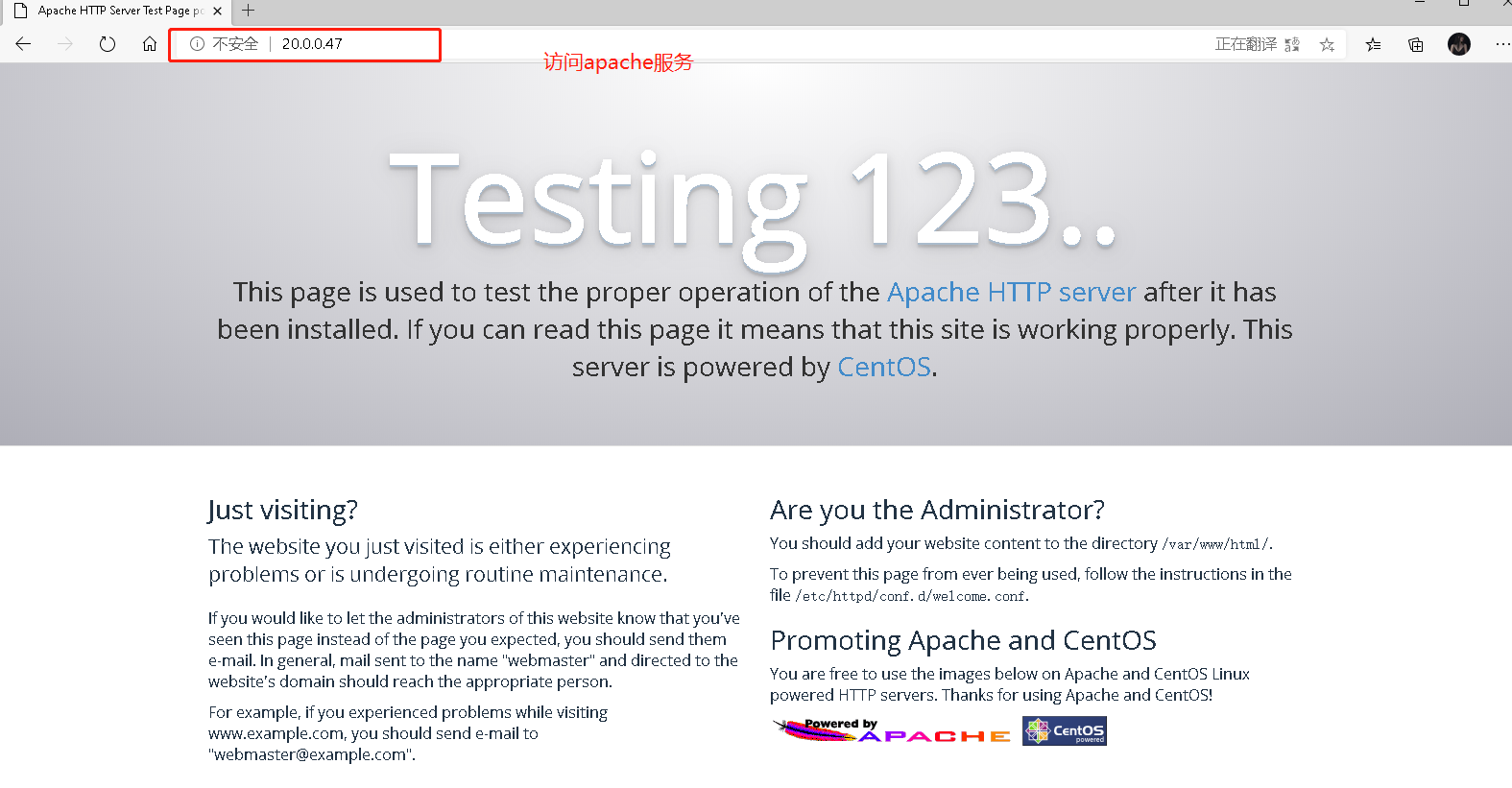The image size is (1512, 788).
Task: Click the grayed-out forward arrow
Action: 65,44
